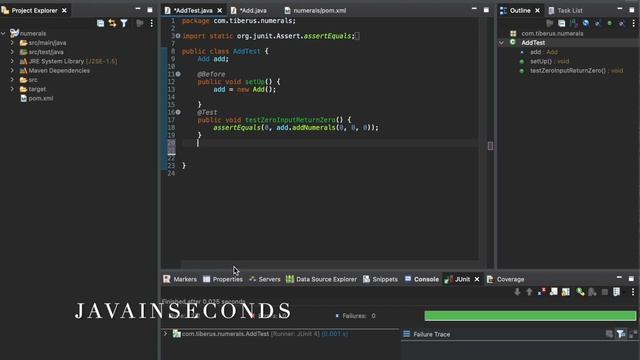This screenshot has width=640, height=360.
Task: Open the Properties tab
Action: pos(223,279)
